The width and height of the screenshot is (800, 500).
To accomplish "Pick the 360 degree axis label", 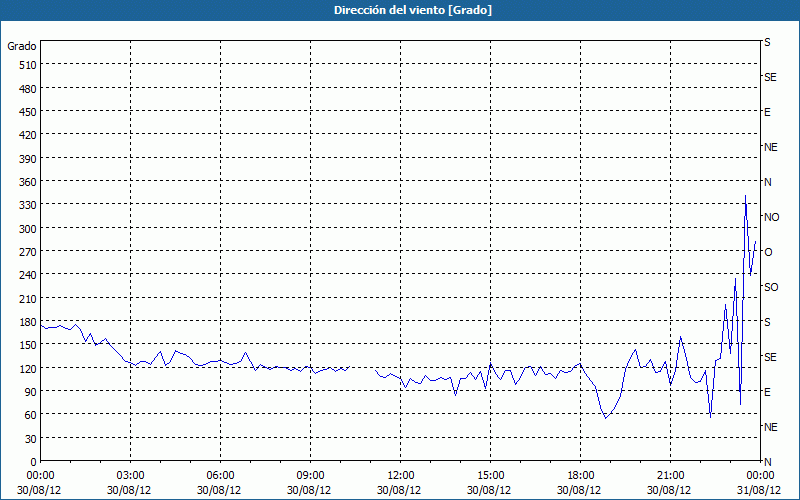I will coord(29,182).
